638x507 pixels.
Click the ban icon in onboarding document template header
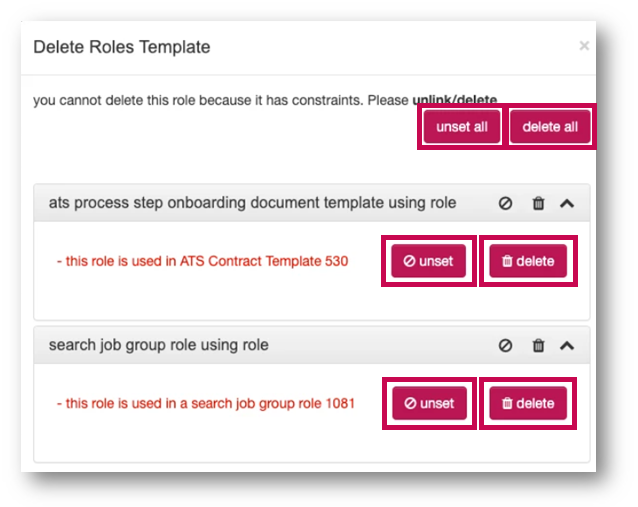(x=505, y=203)
